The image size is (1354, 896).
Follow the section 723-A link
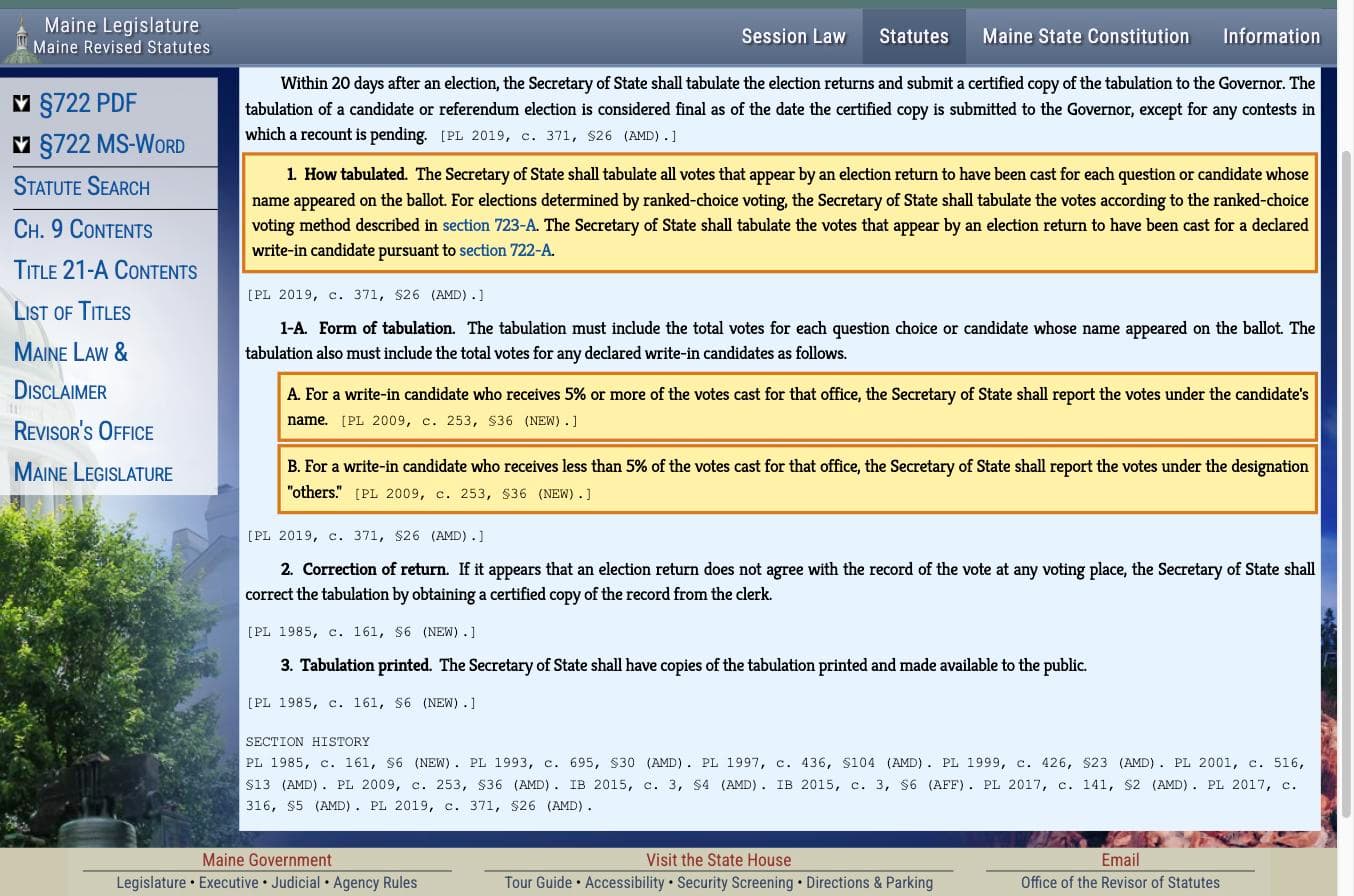pos(489,225)
